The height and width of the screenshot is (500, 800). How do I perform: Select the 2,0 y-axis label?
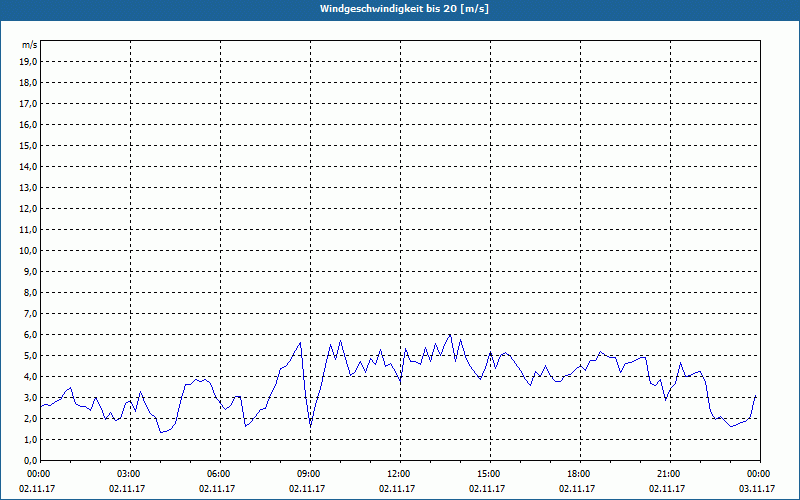point(31,418)
